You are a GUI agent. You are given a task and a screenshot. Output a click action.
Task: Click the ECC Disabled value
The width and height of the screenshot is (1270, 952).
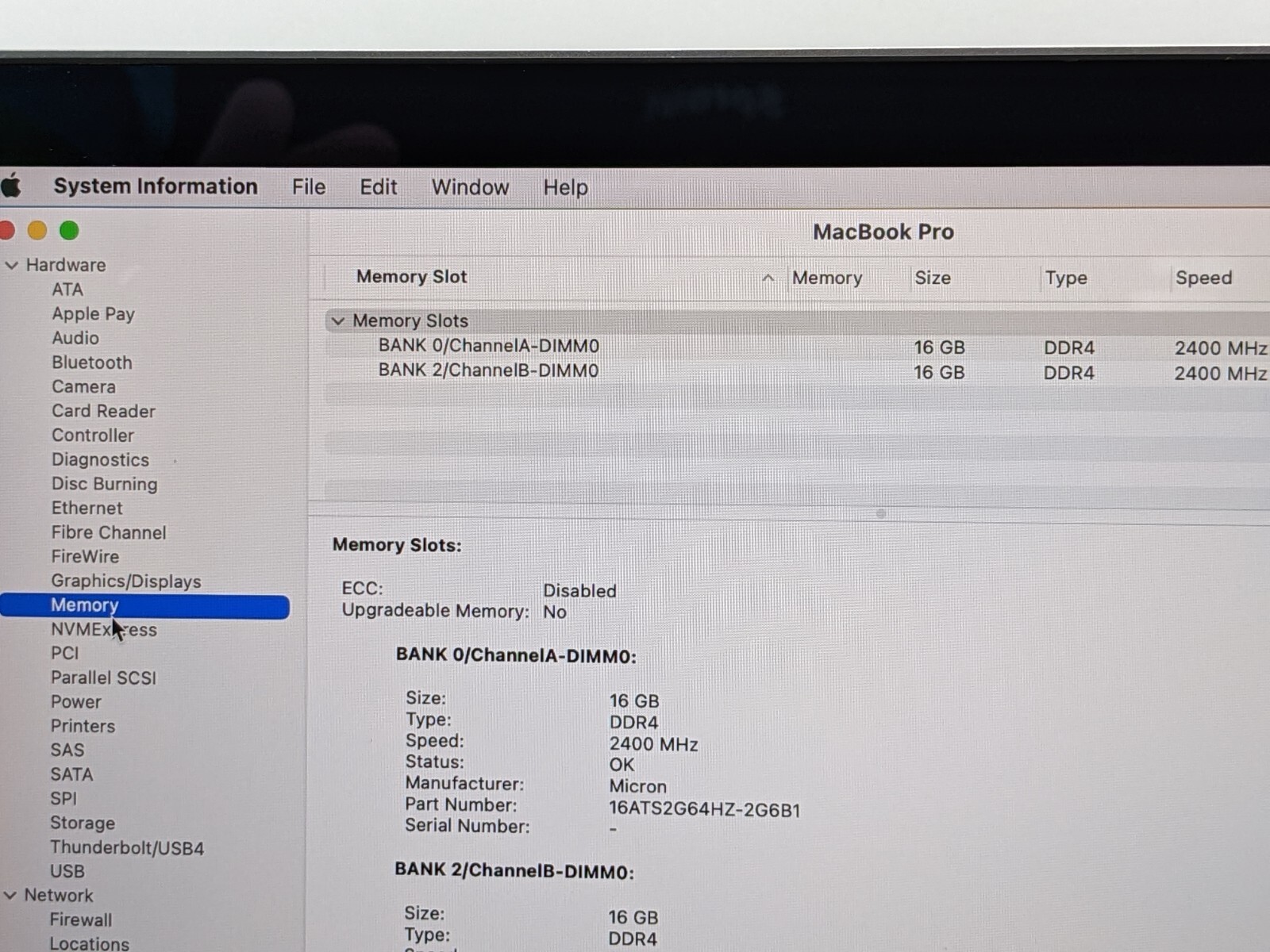click(579, 591)
